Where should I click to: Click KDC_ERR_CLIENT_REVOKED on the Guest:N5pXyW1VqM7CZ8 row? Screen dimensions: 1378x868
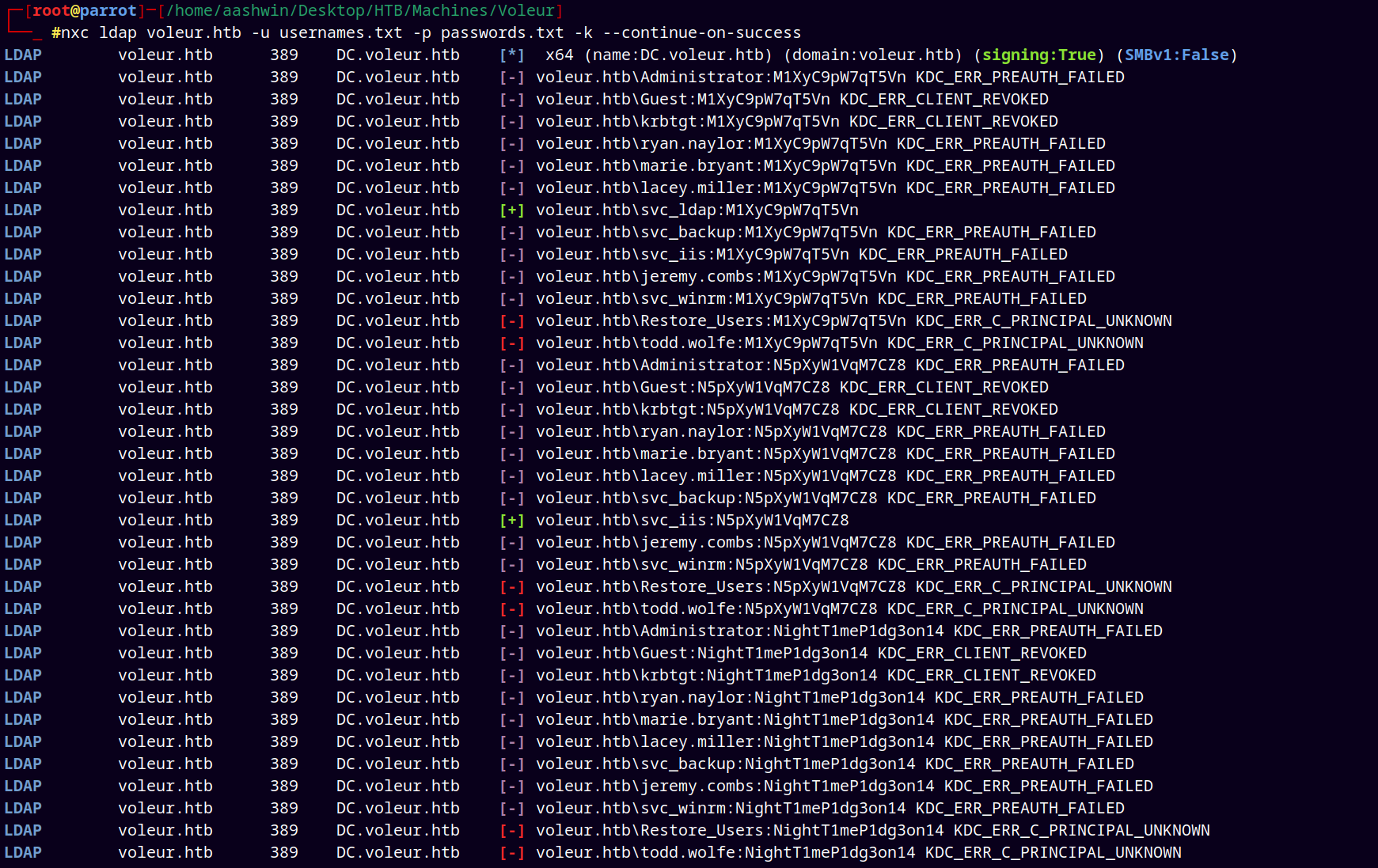click(x=944, y=387)
